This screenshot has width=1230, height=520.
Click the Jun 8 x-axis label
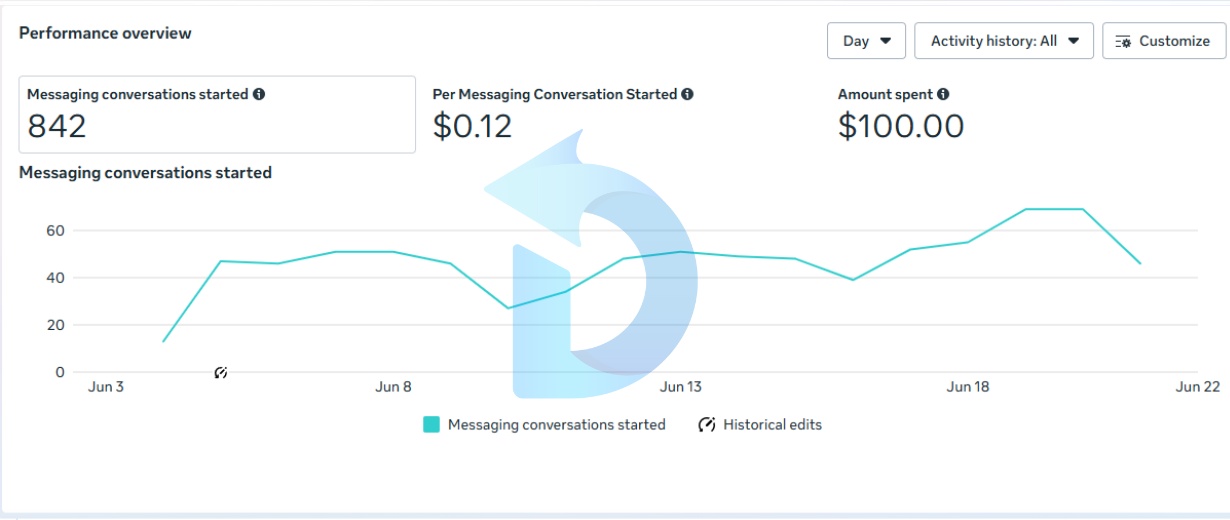pos(393,387)
